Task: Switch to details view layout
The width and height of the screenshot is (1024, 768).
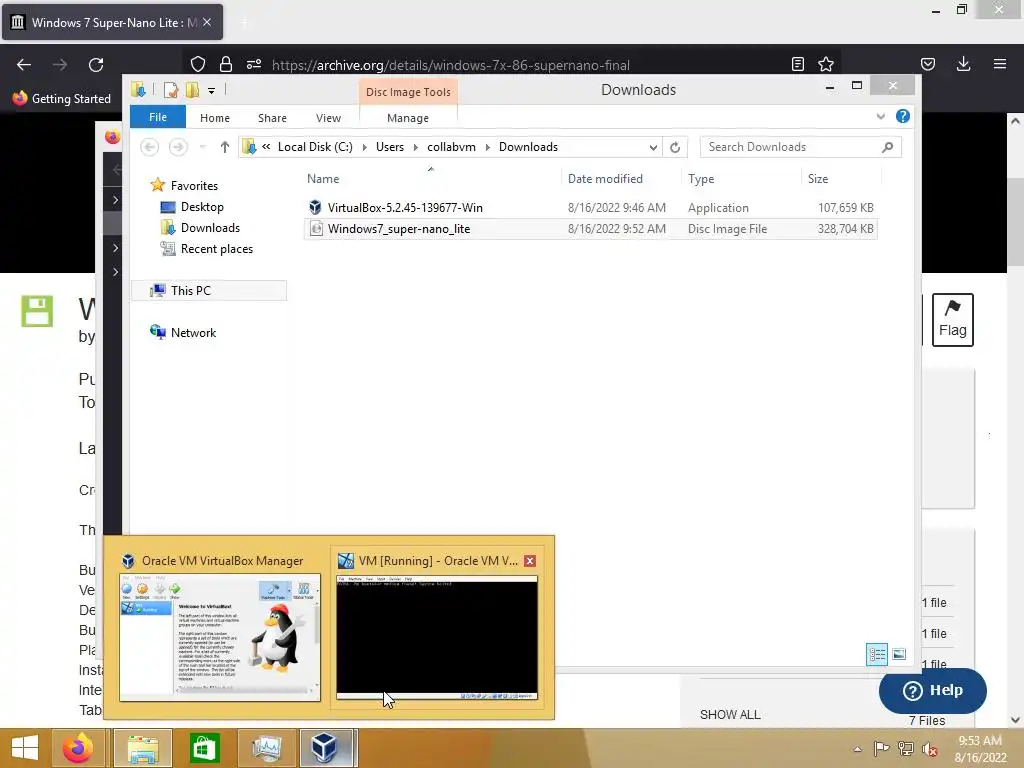Action: pos(876,654)
